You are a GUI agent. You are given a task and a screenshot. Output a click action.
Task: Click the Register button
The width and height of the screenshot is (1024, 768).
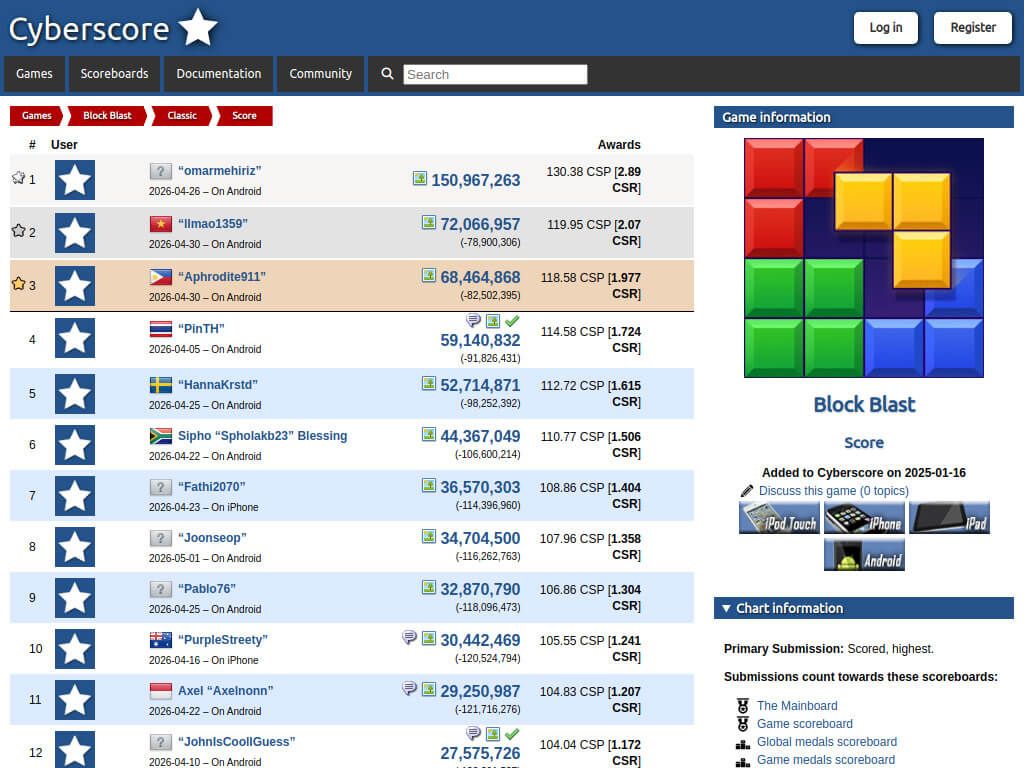972,27
